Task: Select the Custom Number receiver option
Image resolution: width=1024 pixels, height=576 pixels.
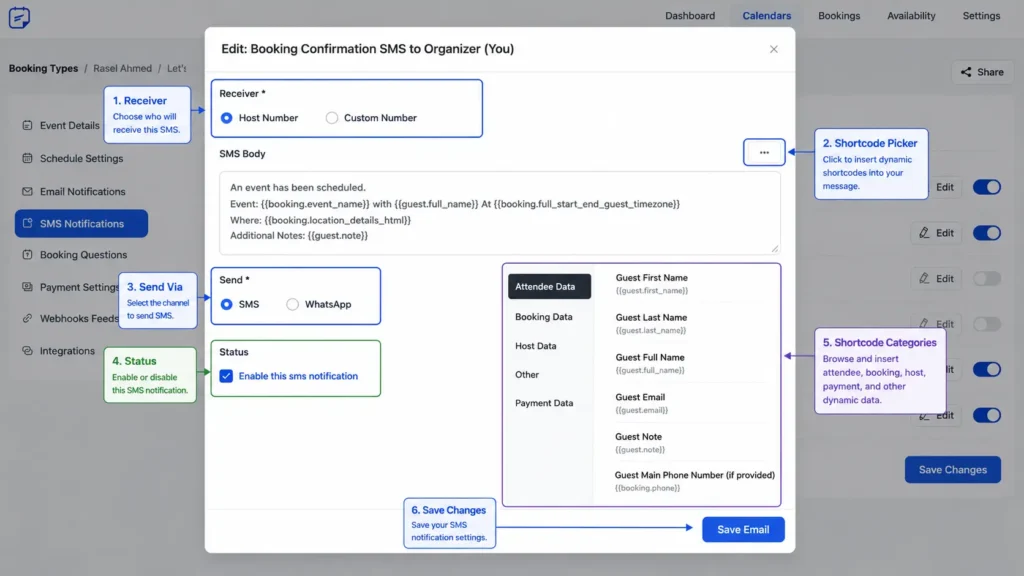Action: 371,118
